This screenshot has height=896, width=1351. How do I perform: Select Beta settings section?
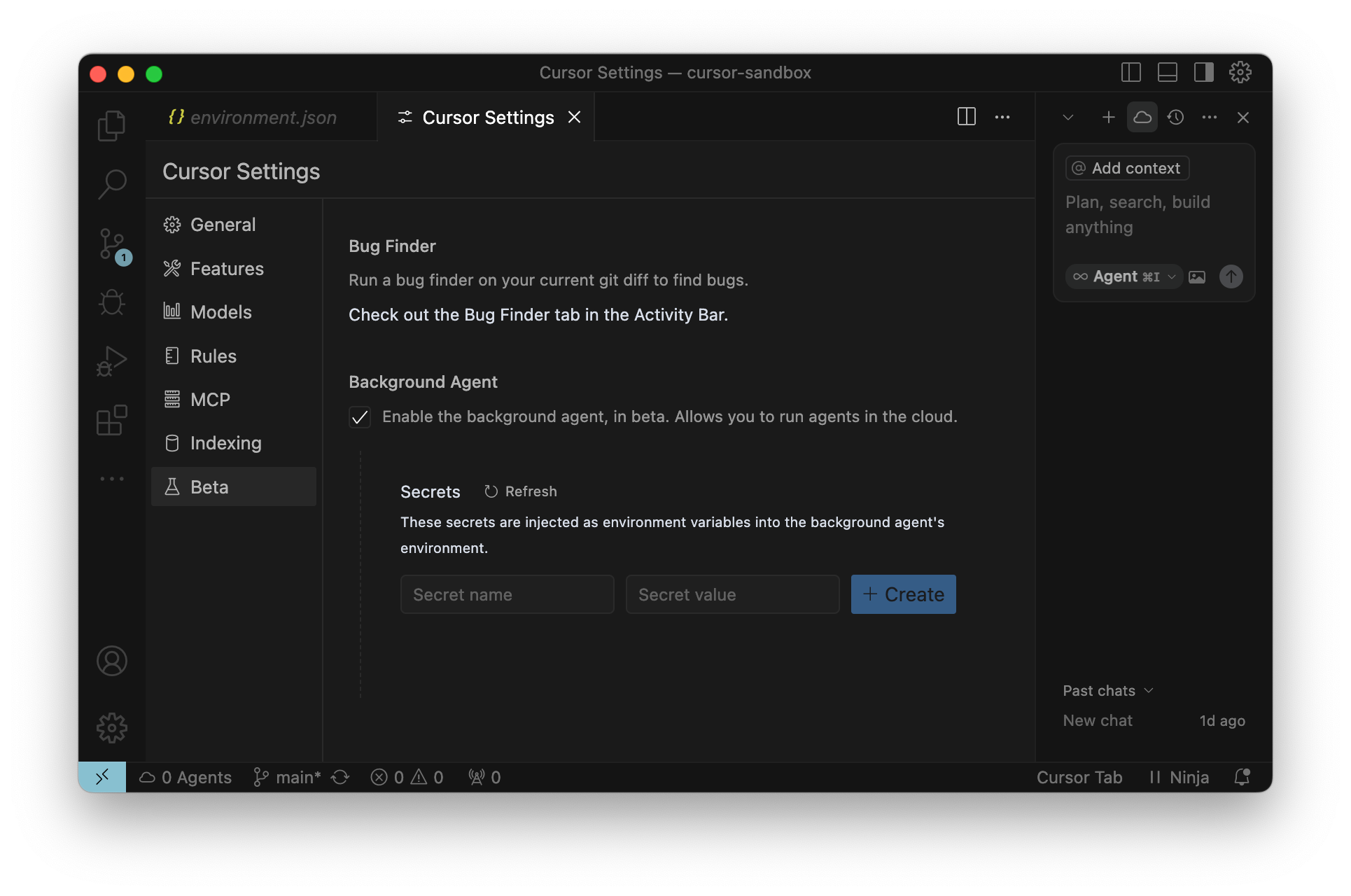click(234, 487)
